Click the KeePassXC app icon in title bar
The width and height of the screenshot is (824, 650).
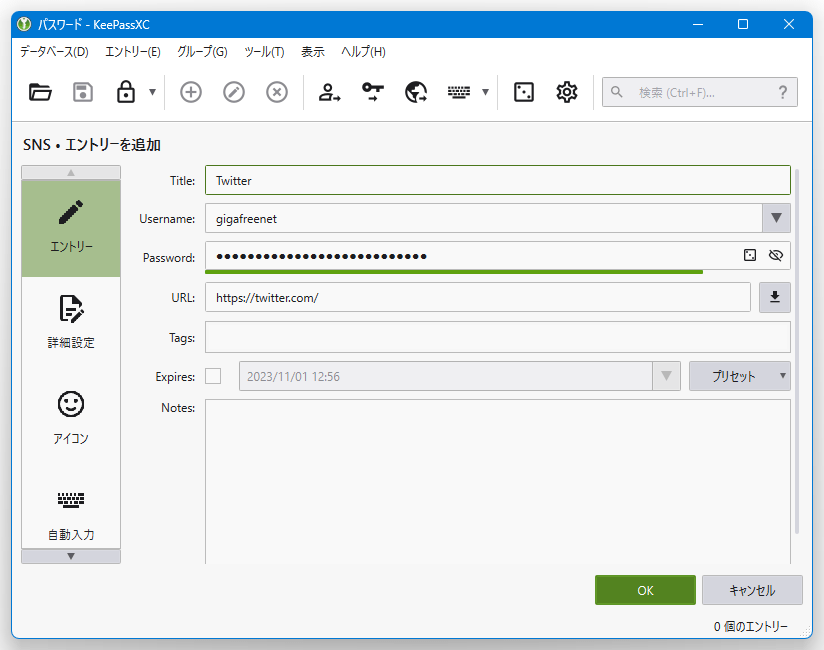[x=24, y=24]
